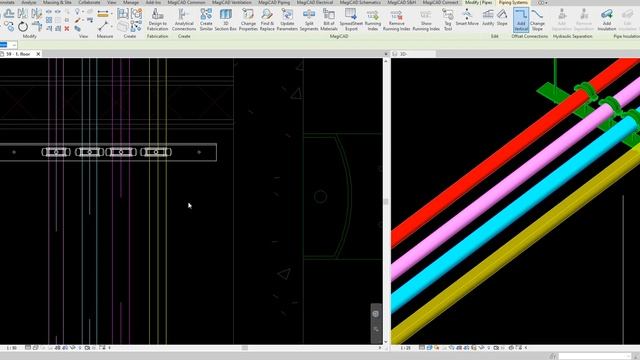Open the Analyze ribbon tab
640x360 pixels.
(x=29, y=2)
